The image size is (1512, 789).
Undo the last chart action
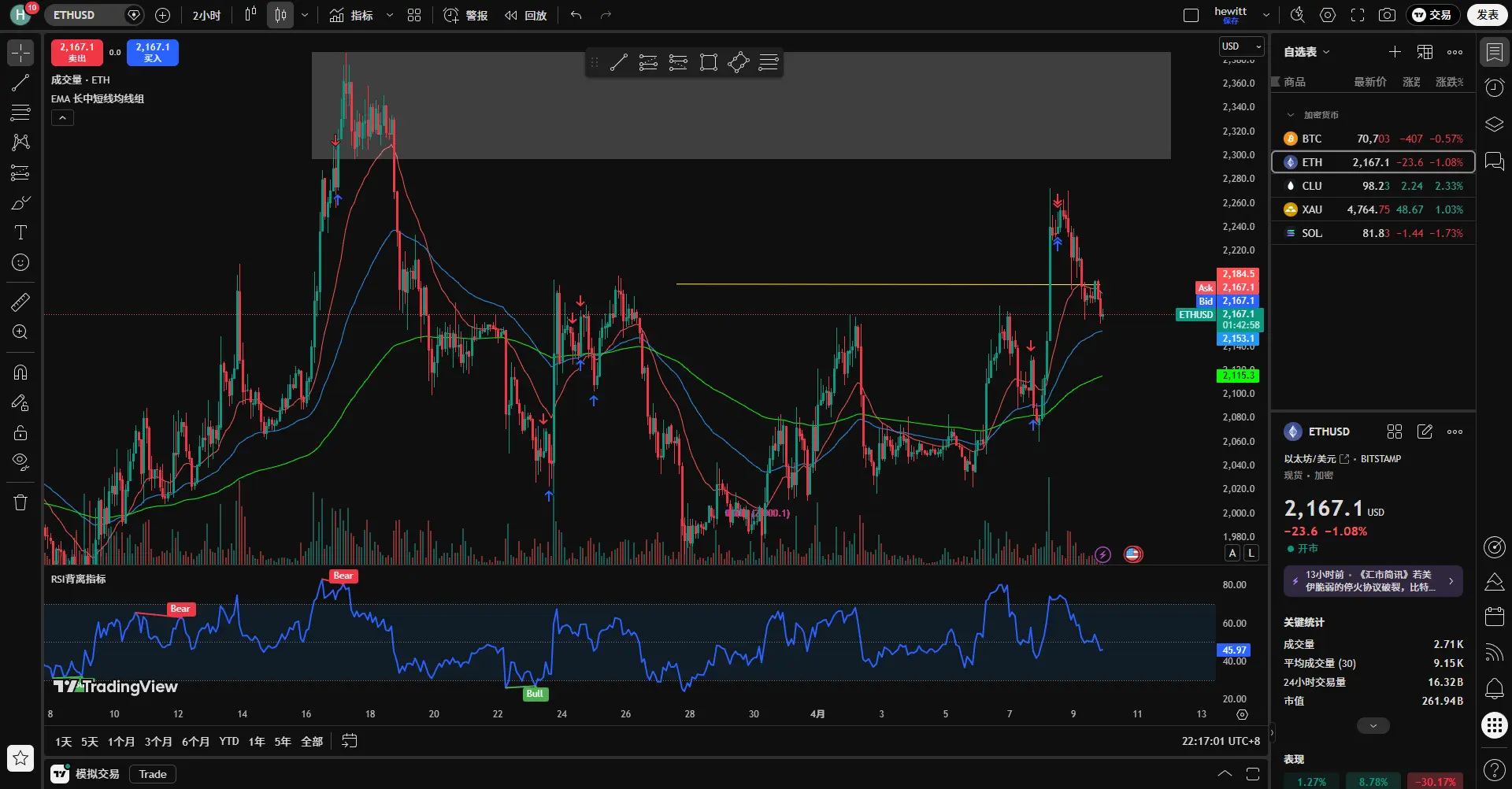click(576, 15)
